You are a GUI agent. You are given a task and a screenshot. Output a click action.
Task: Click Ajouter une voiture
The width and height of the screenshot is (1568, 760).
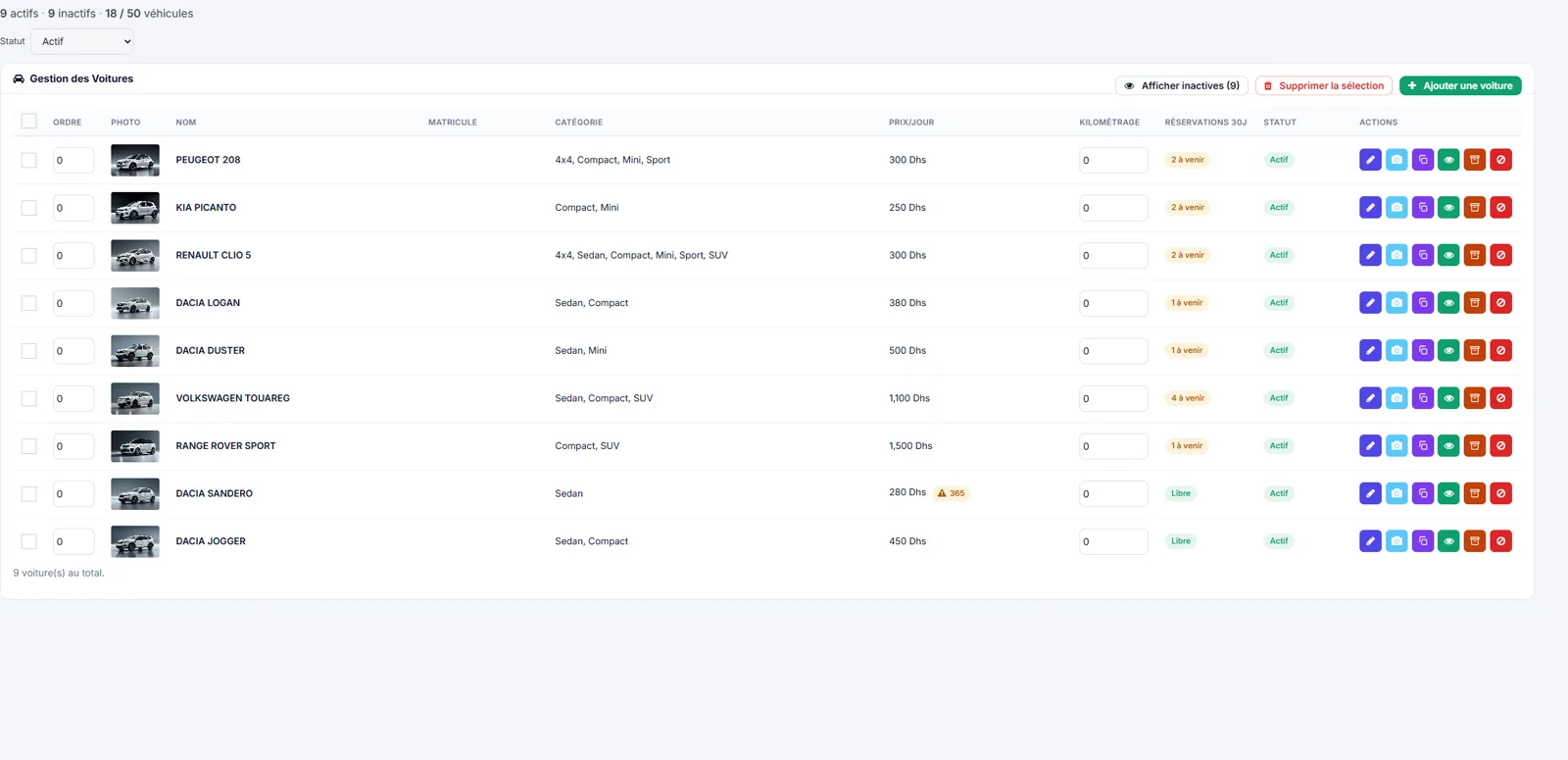click(1460, 86)
